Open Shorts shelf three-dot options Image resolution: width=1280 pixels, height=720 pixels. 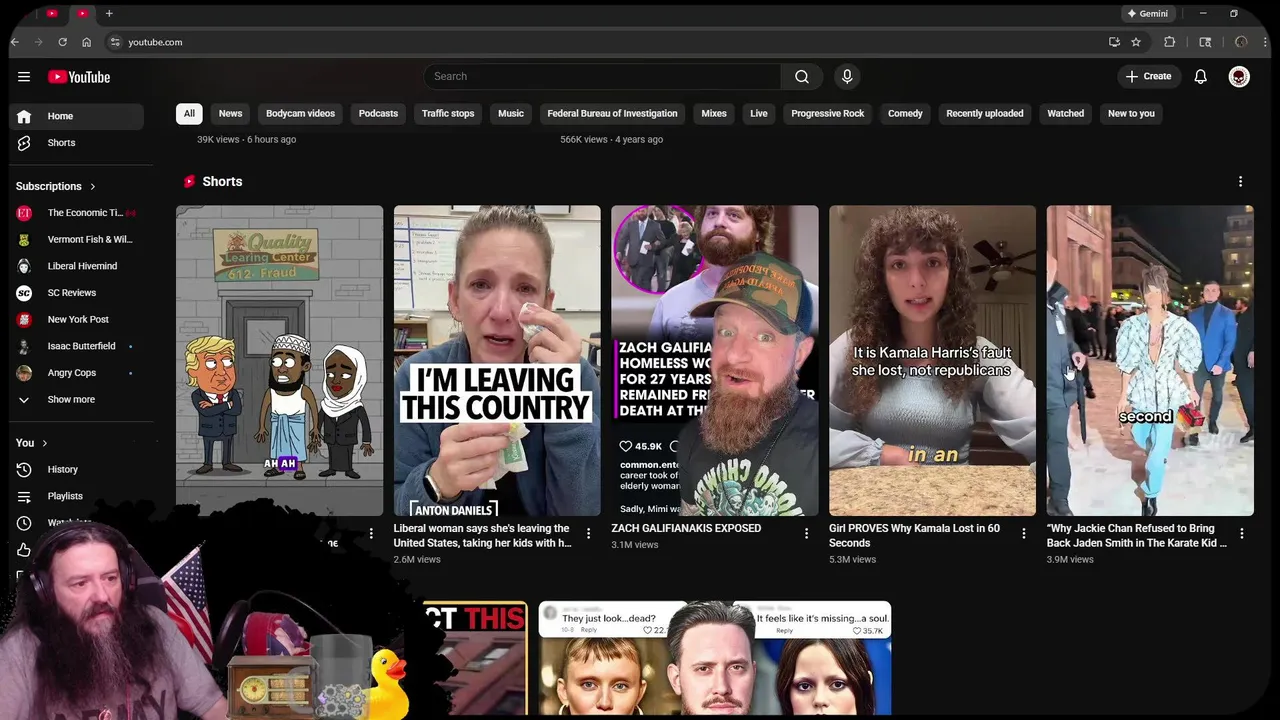[x=1240, y=182]
